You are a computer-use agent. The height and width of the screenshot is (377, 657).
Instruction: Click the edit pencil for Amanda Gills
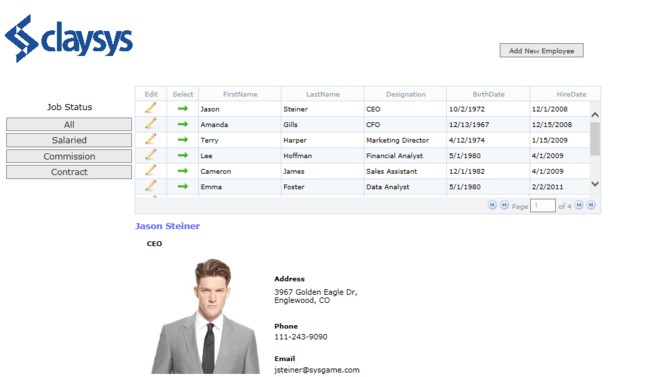(x=151, y=124)
